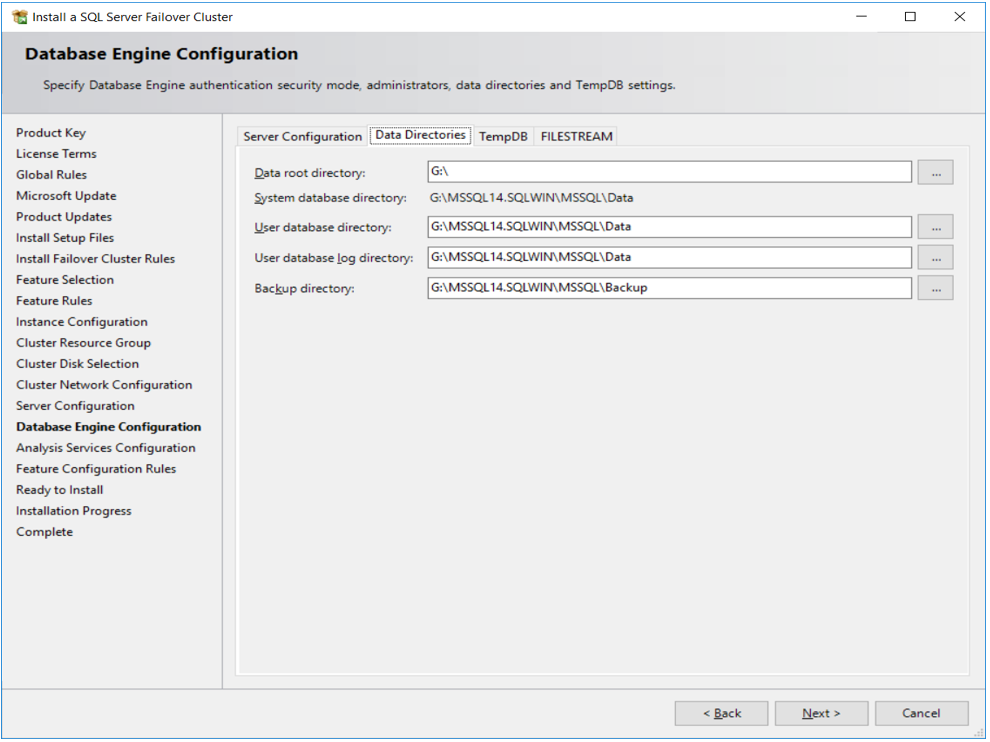Select Installation Progress step
The height and width of the screenshot is (742, 990).
coord(74,511)
